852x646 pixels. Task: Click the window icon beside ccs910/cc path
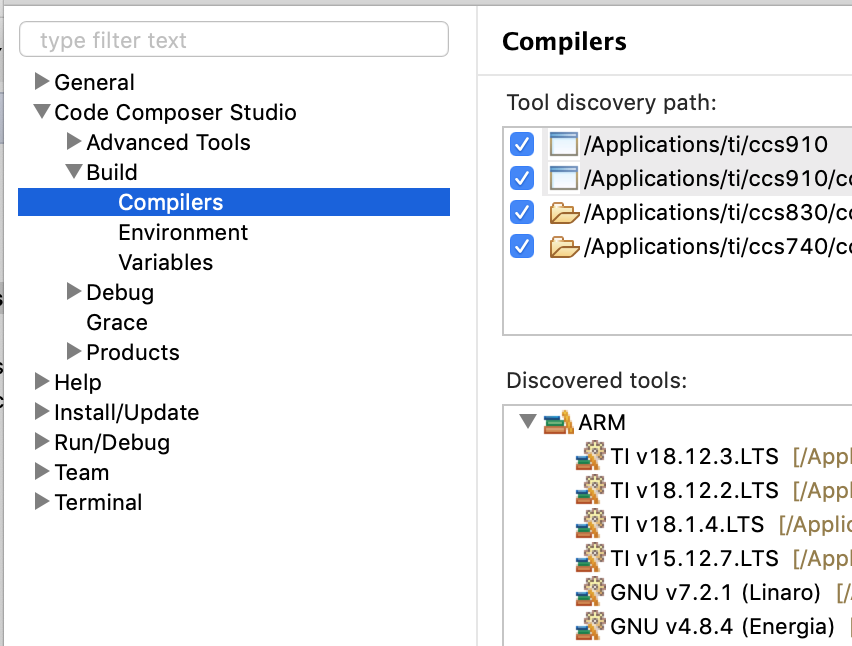563,178
